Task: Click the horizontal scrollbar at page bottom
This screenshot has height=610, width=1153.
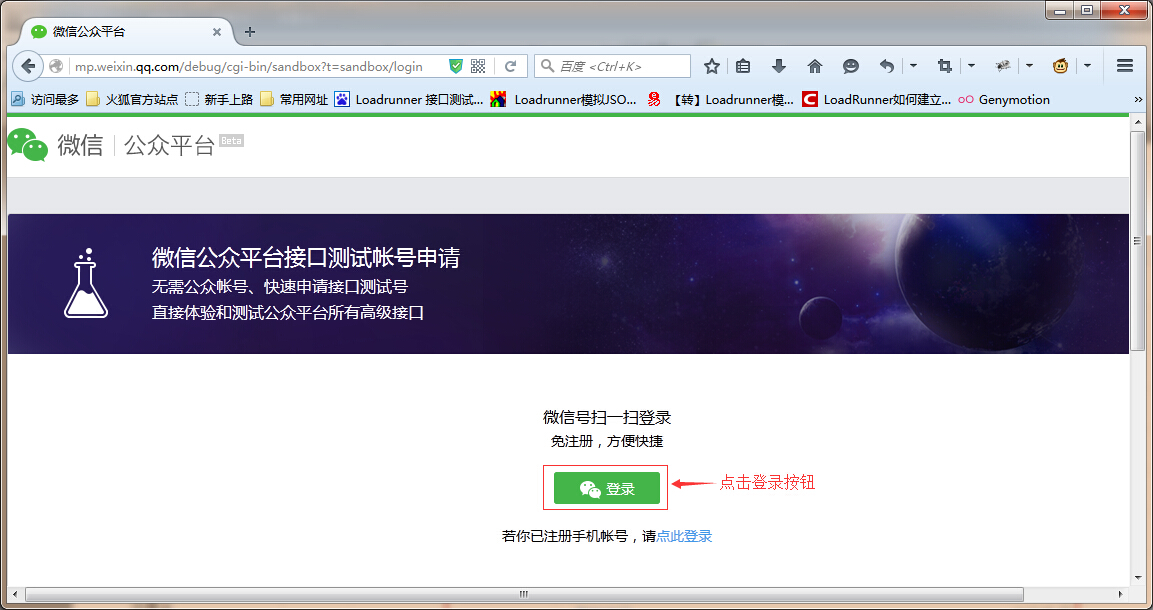Action: coord(523,594)
